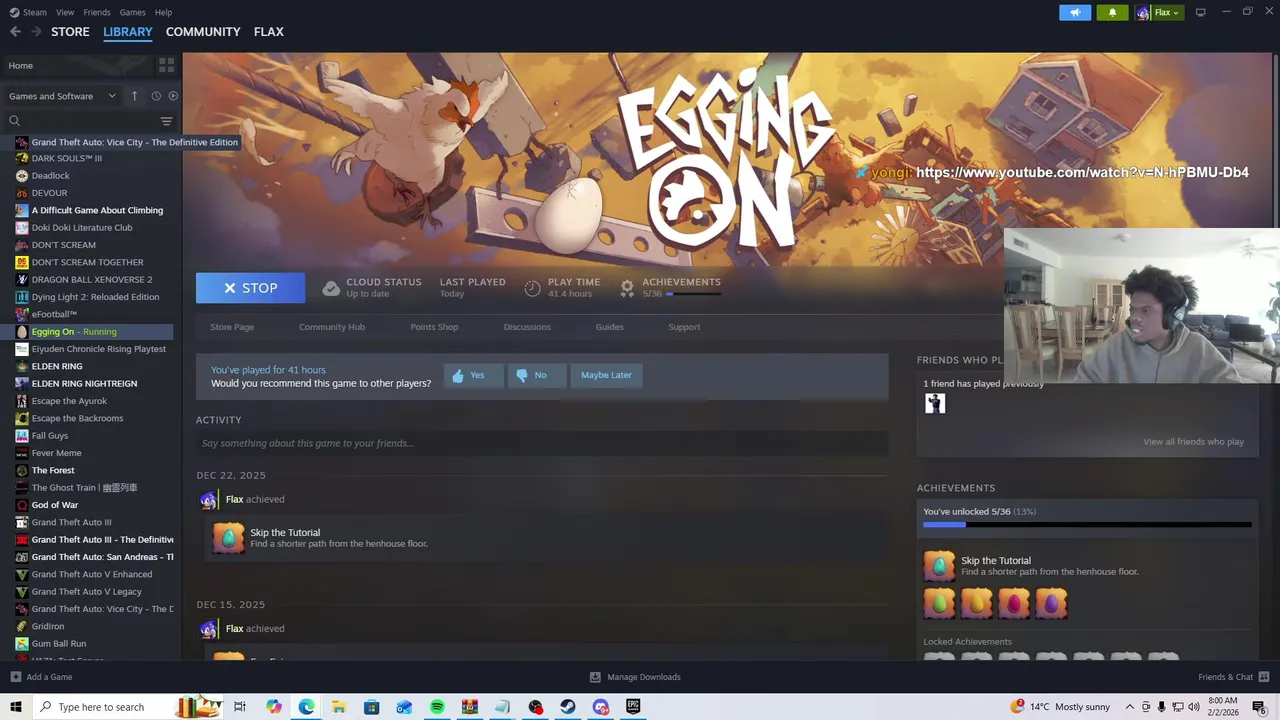Open the Points Shop link
1280x720 pixels.
point(434,327)
